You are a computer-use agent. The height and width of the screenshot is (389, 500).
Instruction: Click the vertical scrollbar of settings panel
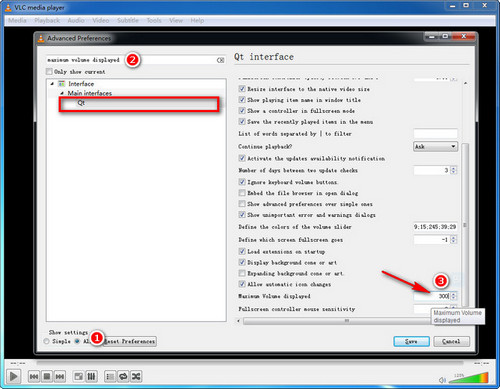[465, 225]
